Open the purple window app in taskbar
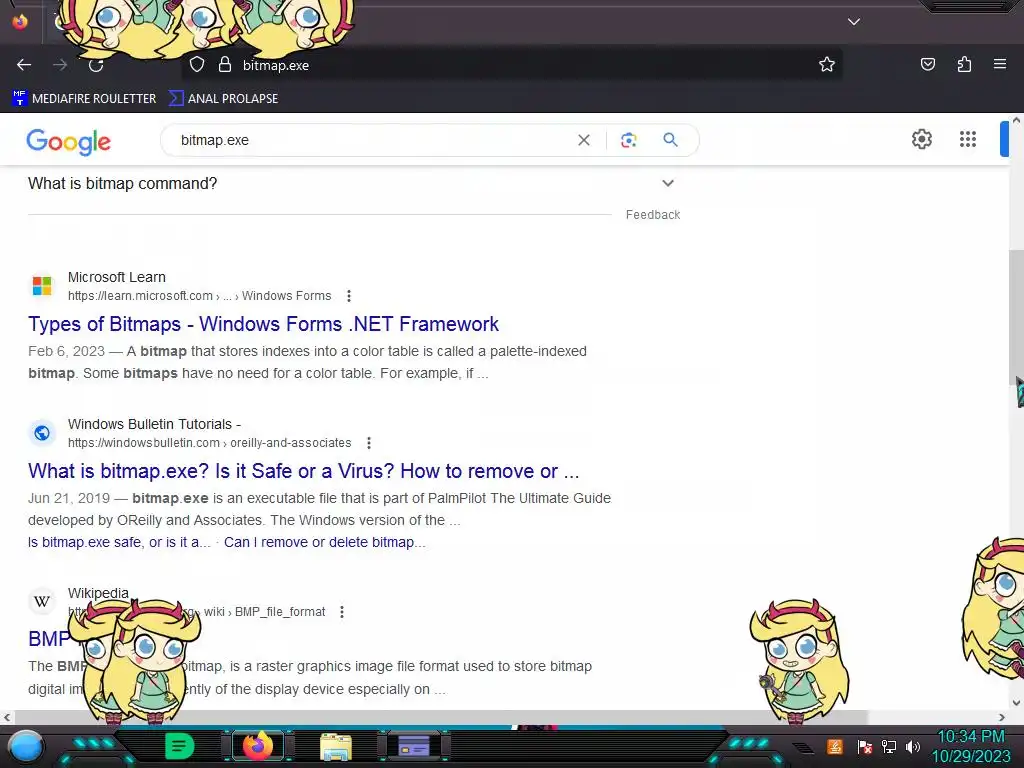This screenshot has width=1024, height=768. (413, 746)
